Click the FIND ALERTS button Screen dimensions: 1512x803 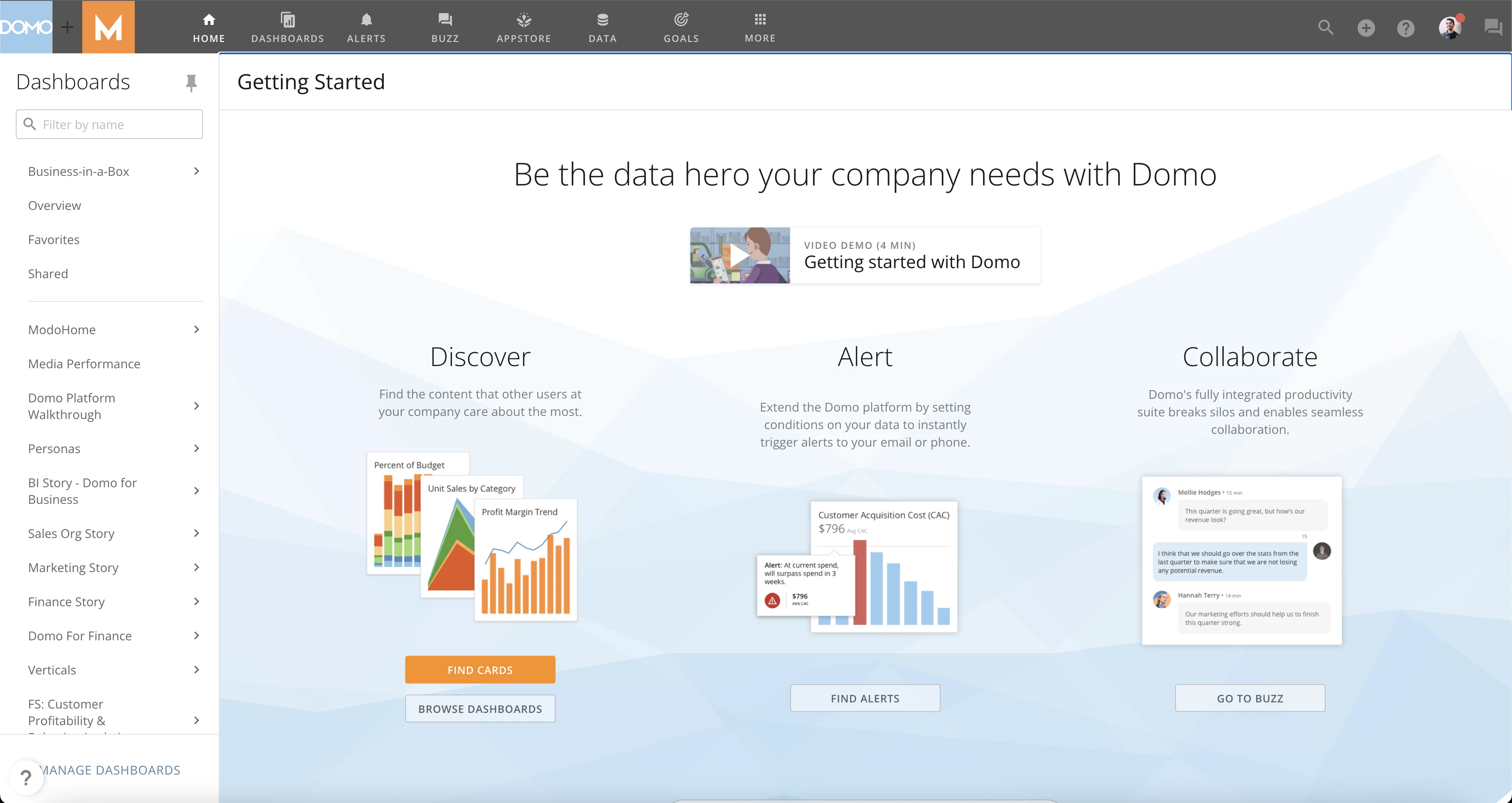(x=865, y=698)
